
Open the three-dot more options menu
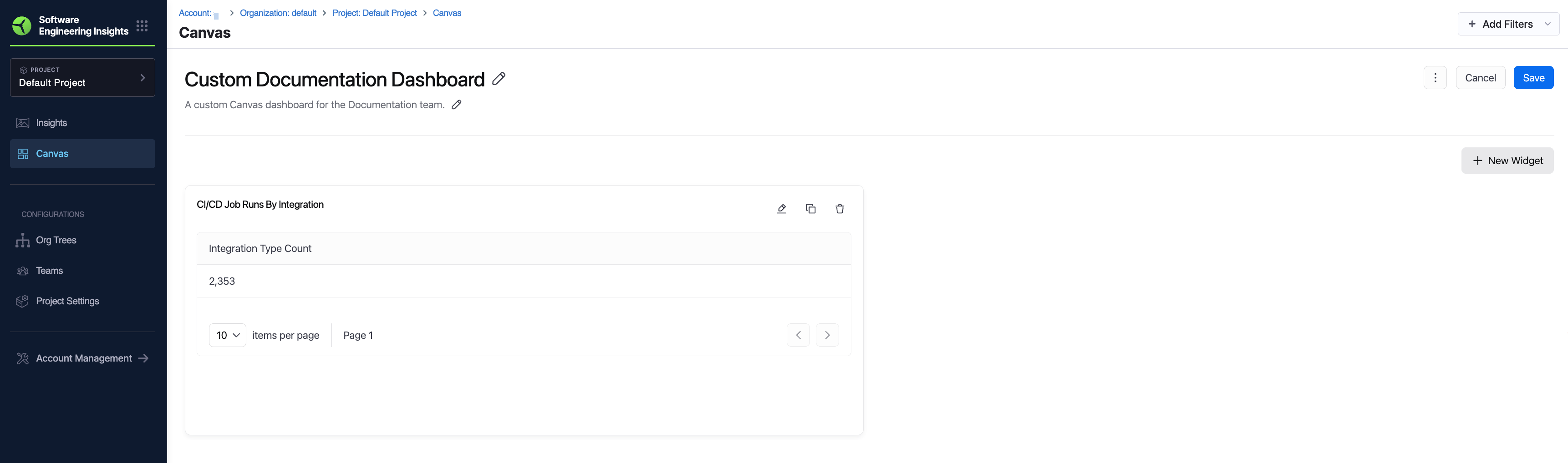[x=1435, y=78]
